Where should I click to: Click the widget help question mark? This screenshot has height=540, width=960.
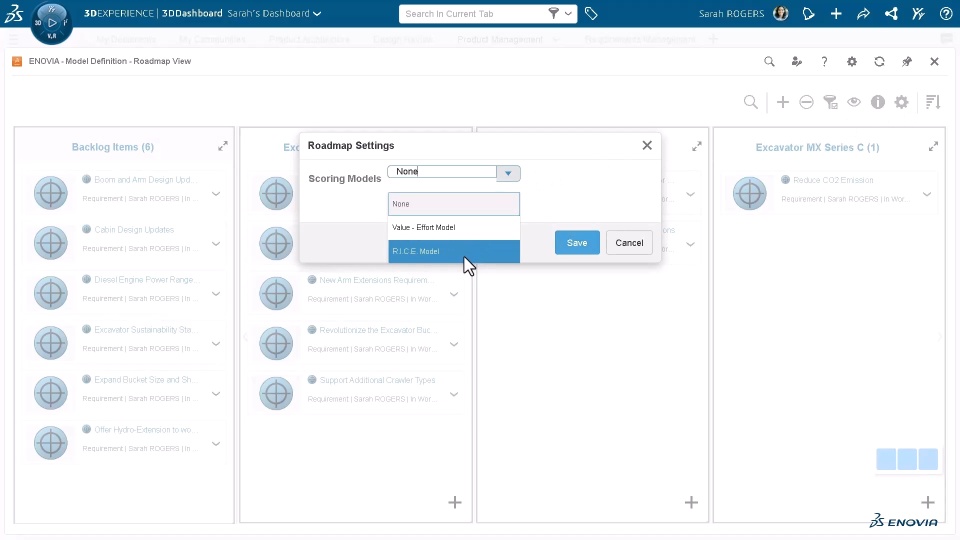(824, 61)
